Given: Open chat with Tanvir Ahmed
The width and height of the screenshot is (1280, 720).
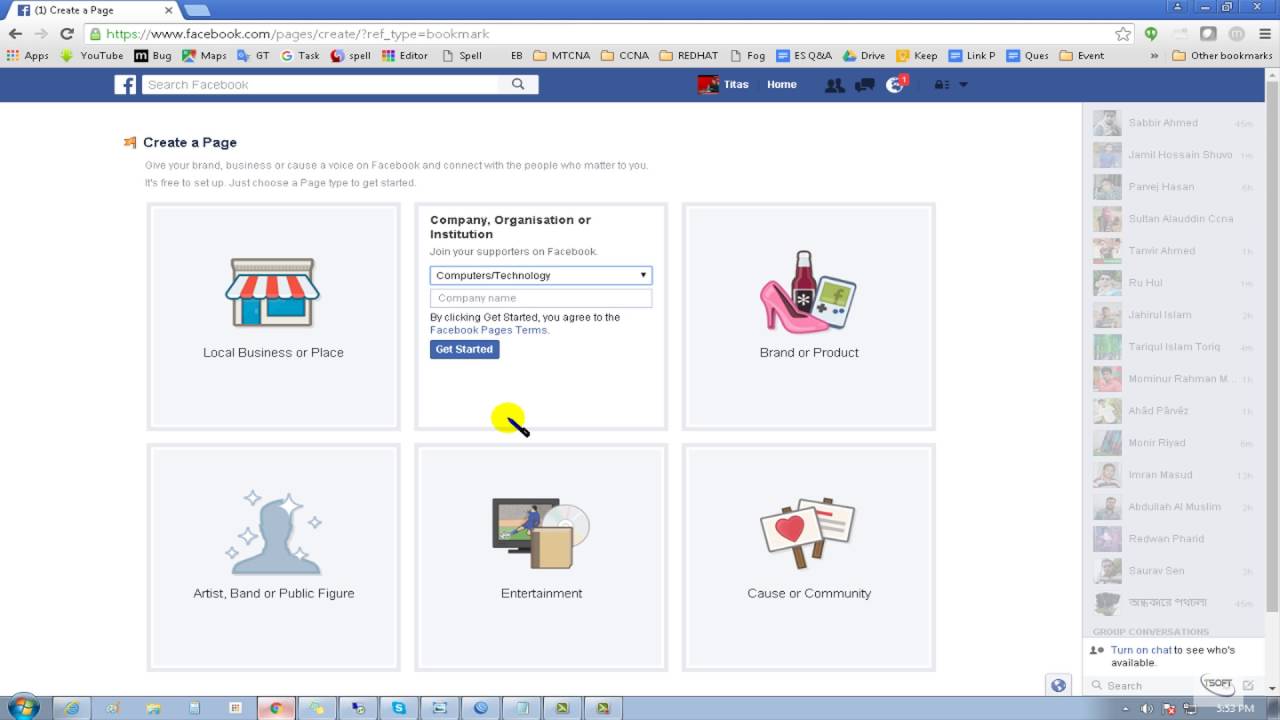Looking at the screenshot, I should tap(1173, 251).
